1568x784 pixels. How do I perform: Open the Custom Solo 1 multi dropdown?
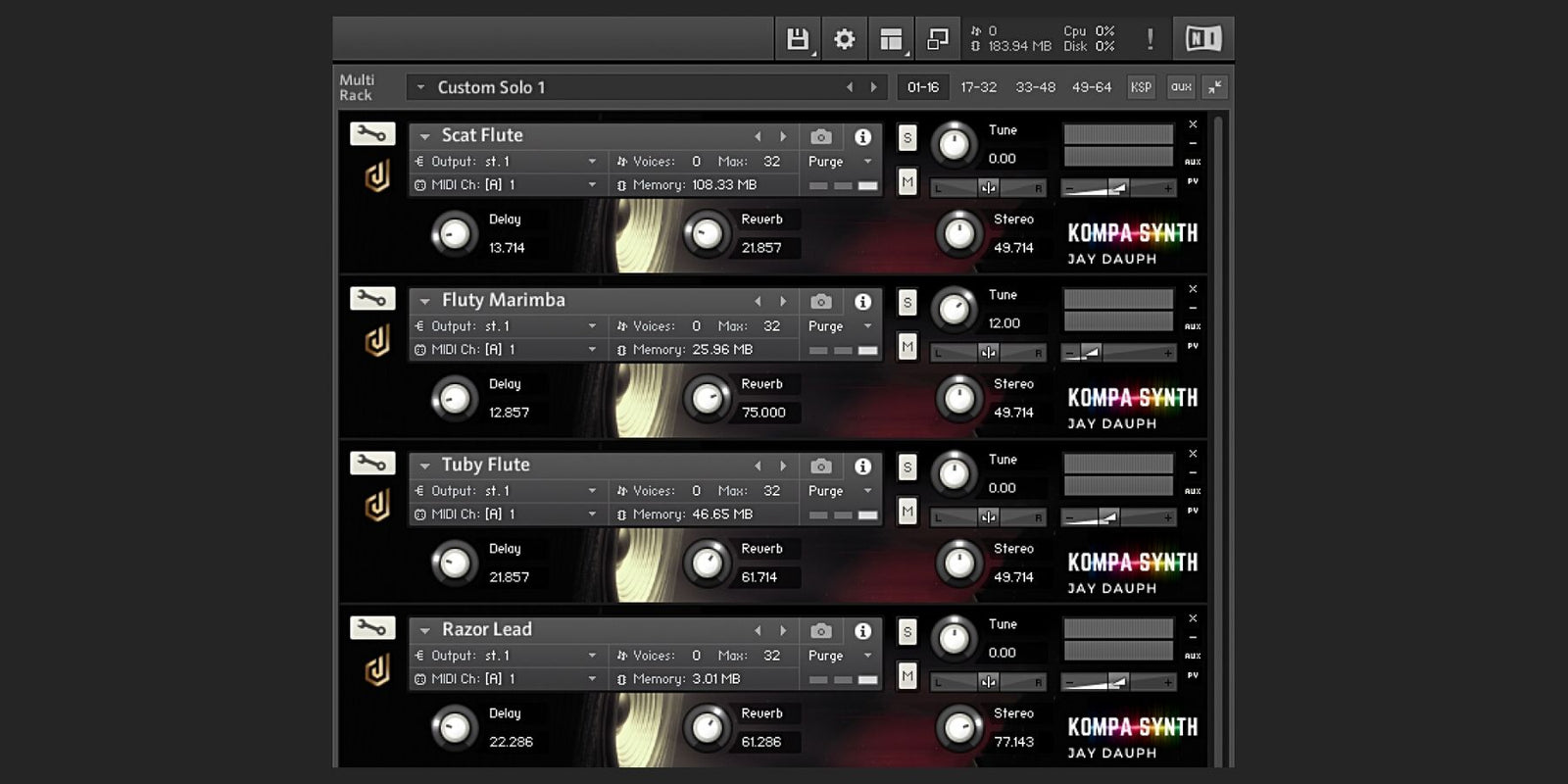[421, 87]
